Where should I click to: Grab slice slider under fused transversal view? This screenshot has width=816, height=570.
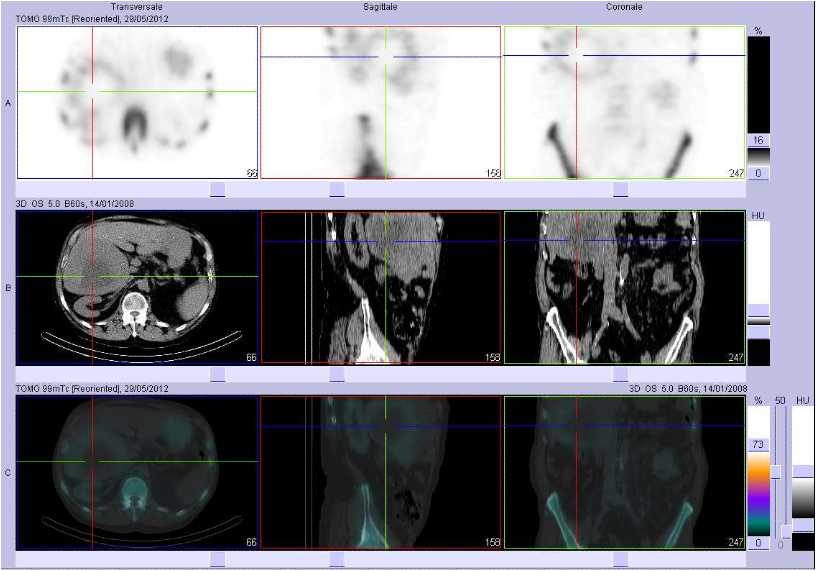[x=218, y=560]
